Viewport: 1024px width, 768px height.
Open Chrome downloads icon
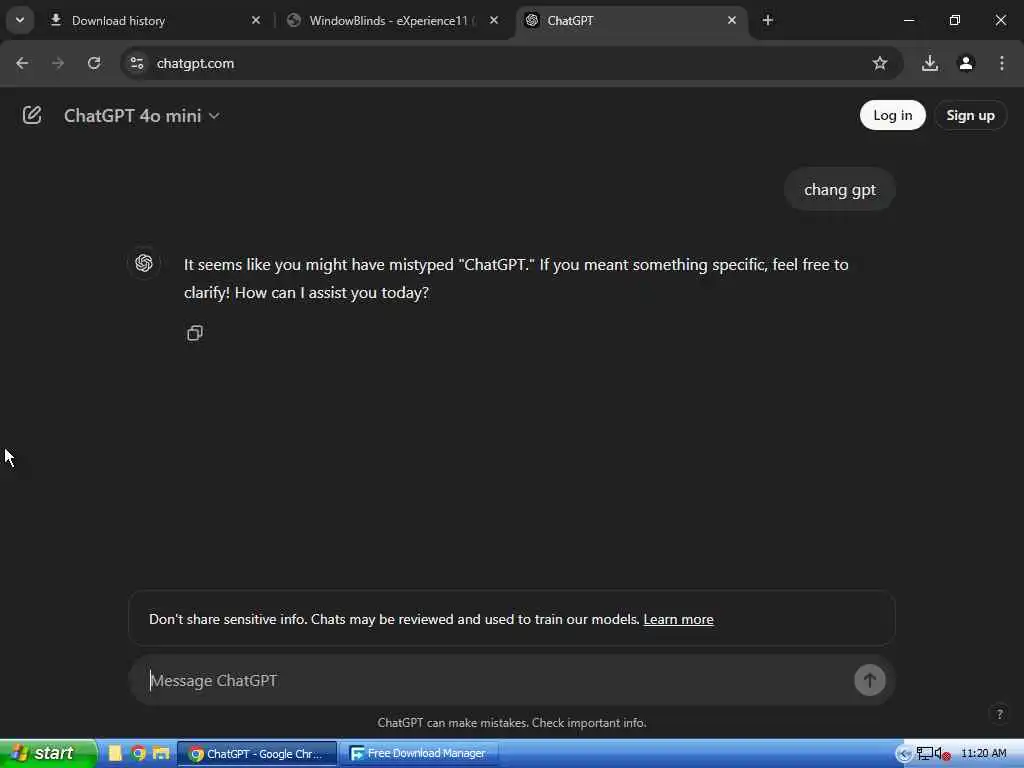pyautogui.click(x=929, y=63)
